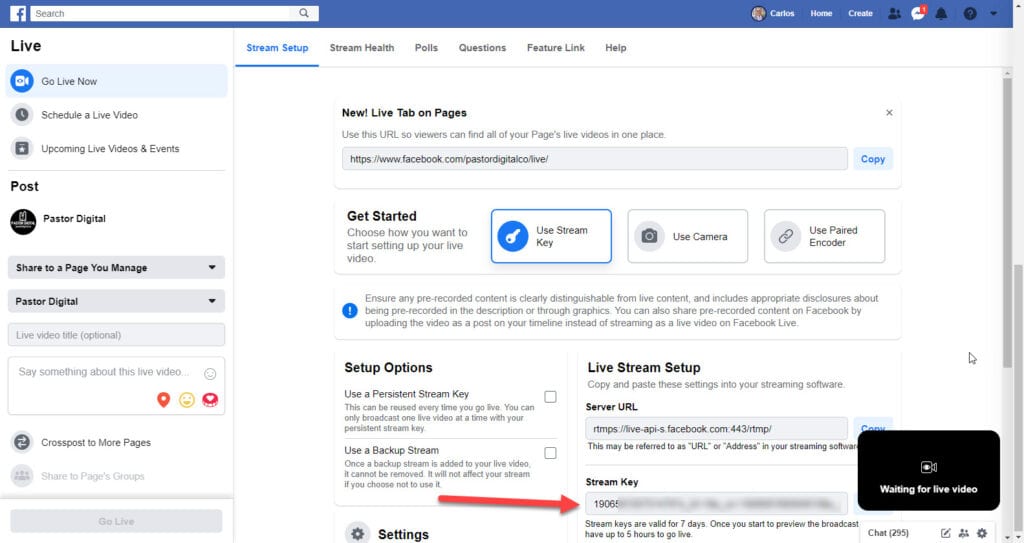The height and width of the screenshot is (543, 1024).
Task: Open the Friend Requests icon
Action: pyautogui.click(x=895, y=13)
